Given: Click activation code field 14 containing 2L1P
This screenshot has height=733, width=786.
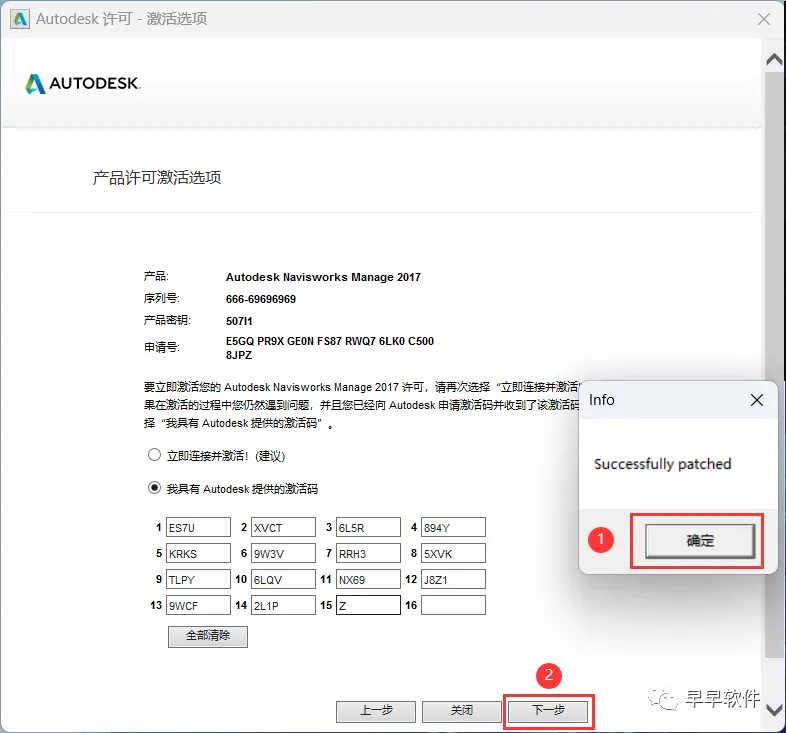Looking at the screenshot, I should click(283, 605).
